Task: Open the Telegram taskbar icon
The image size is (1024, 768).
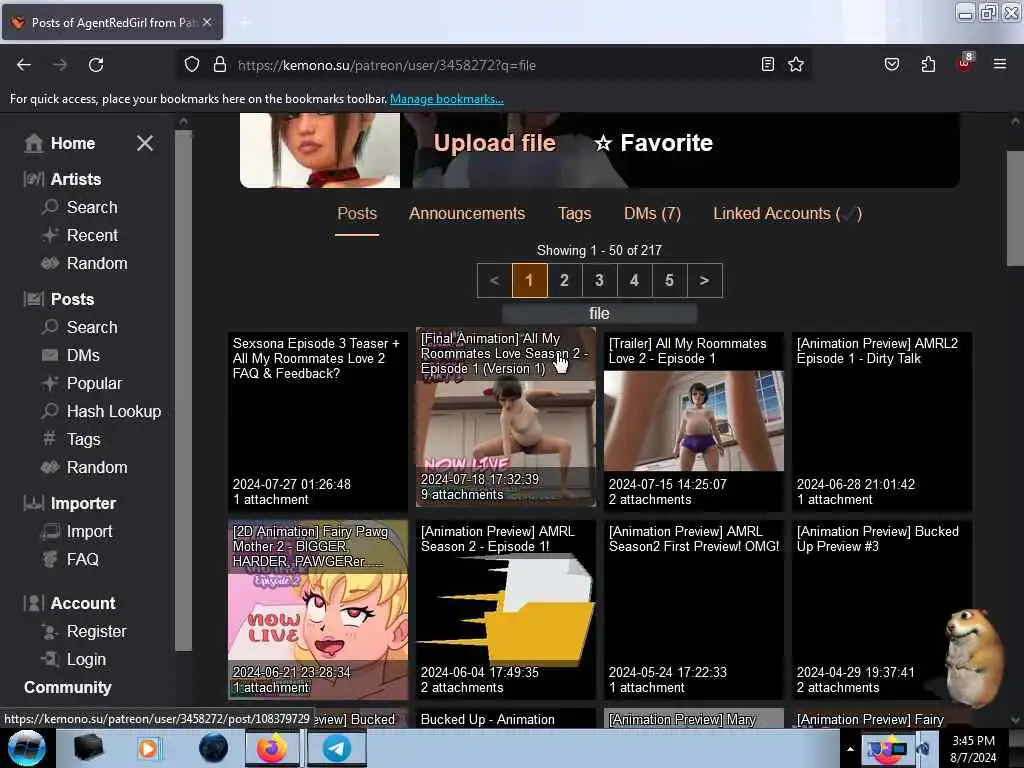Action: tap(337, 748)
